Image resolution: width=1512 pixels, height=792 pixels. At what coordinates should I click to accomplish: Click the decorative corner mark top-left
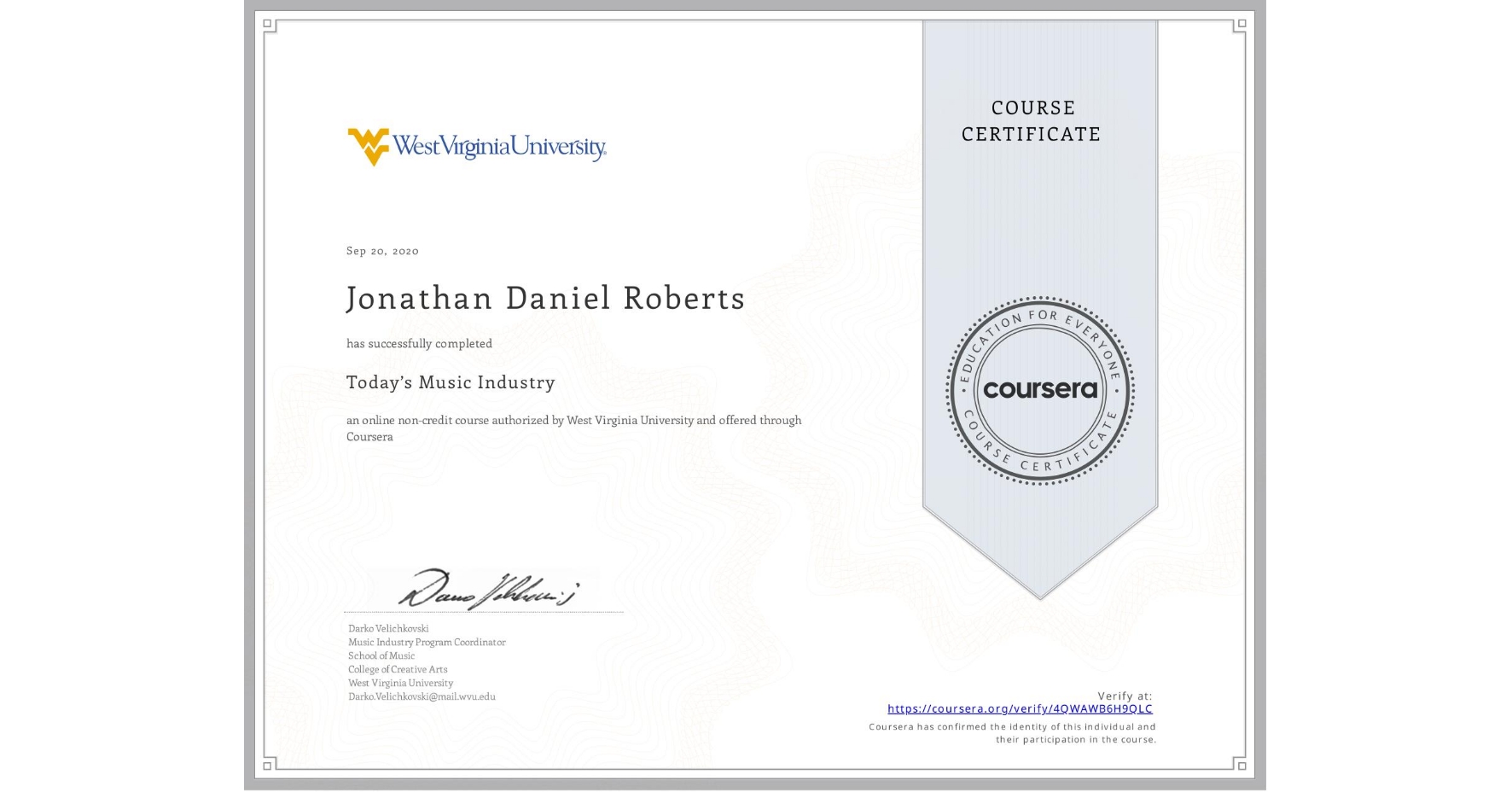(269, 26)
